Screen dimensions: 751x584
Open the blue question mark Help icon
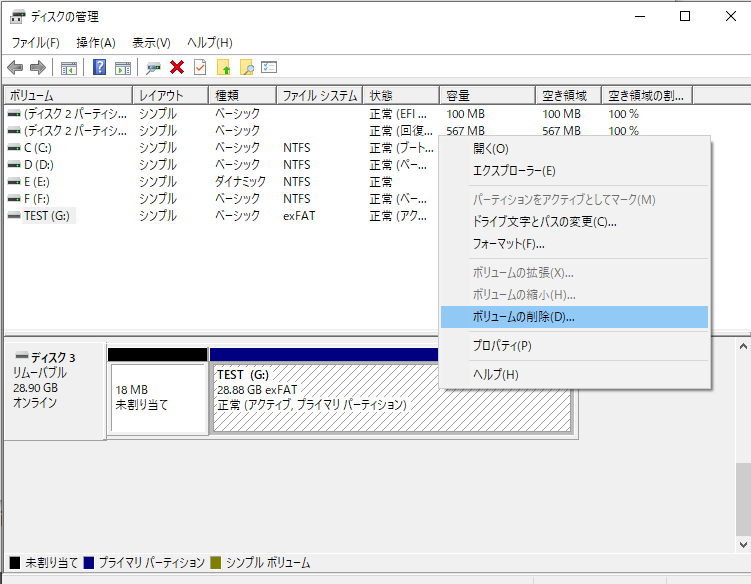(x=99, y=67)
